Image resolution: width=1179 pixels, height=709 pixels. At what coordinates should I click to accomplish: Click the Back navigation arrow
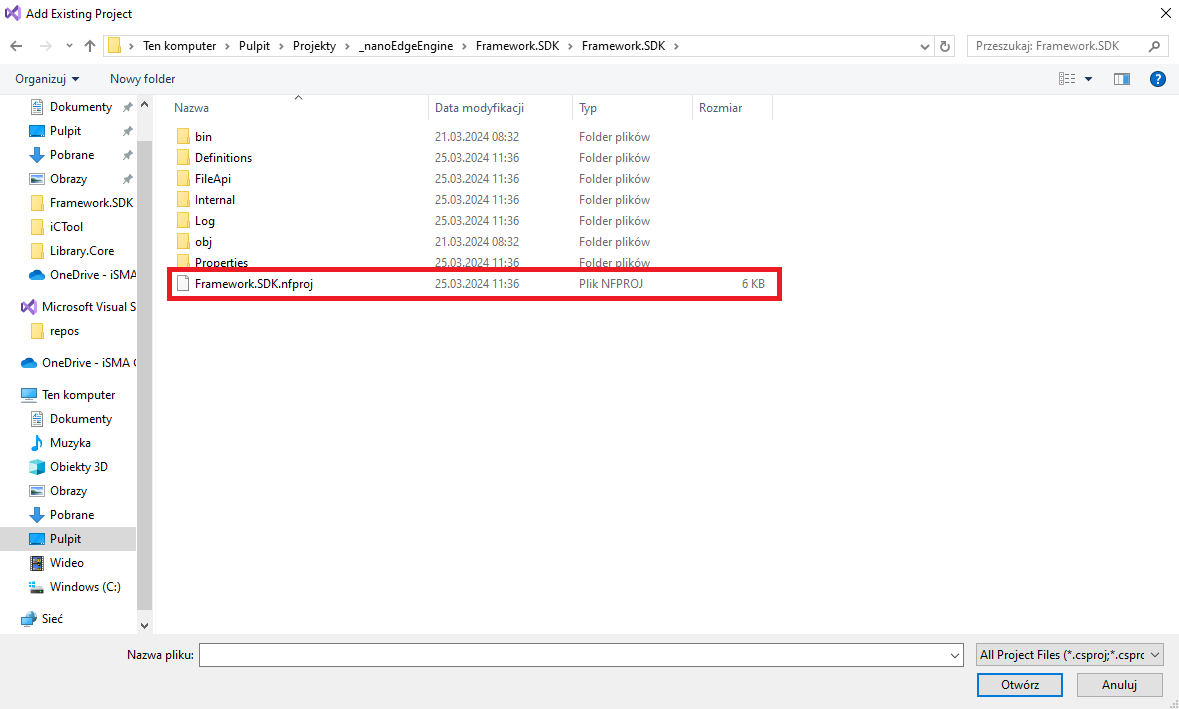[x=16, y=46]
